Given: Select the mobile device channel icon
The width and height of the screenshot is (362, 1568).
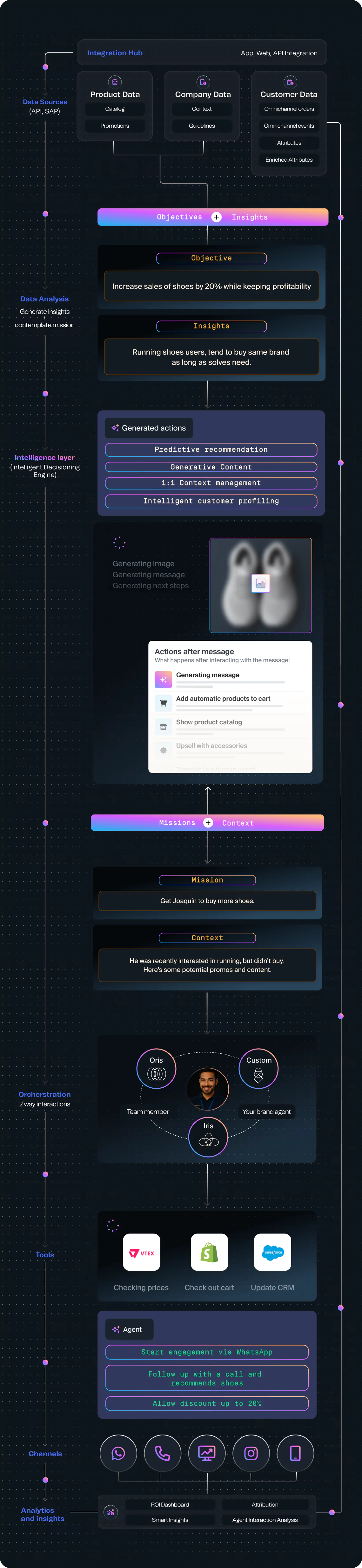Looking at the screenshot, I should (x=295, y=1454).
